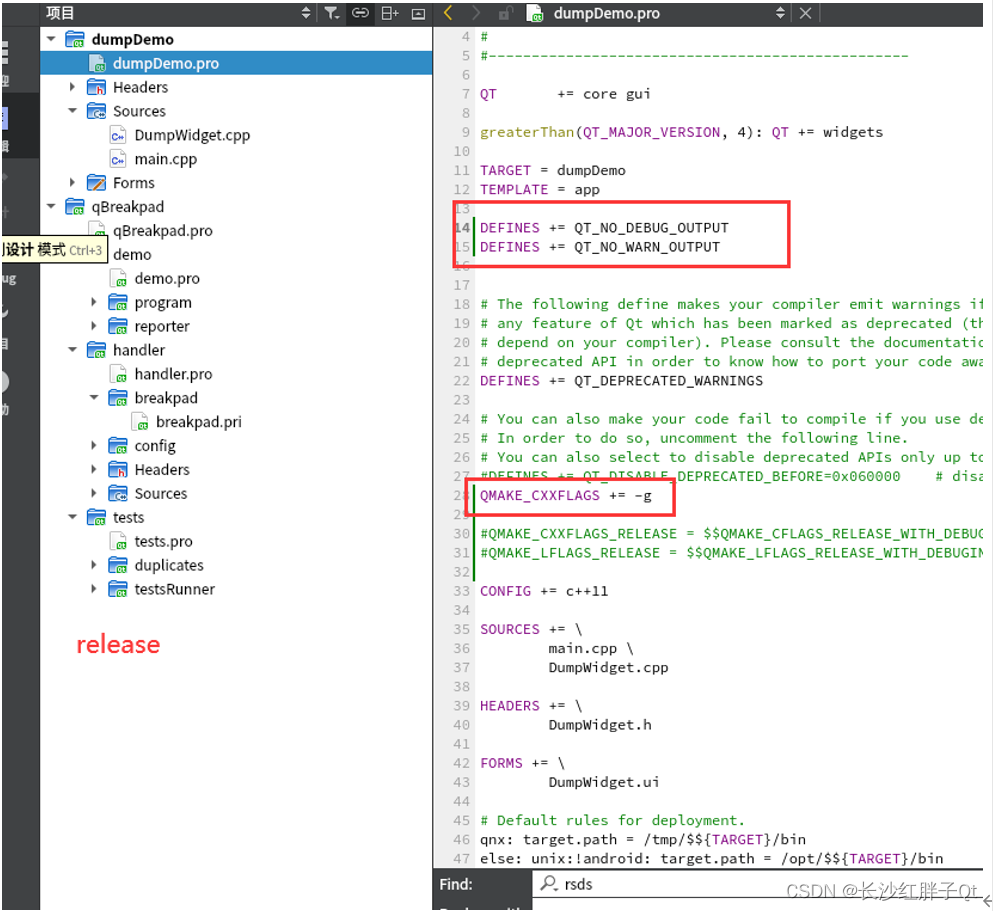Open DumpWidget.cpp source file

click(192, 135)
